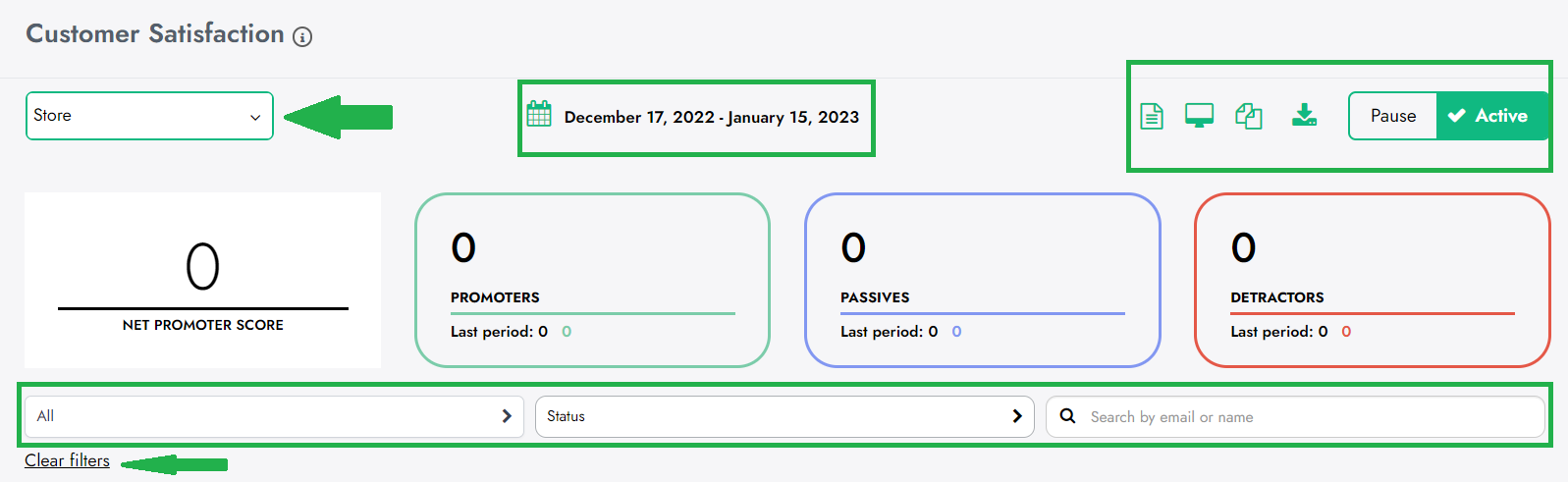
Task: Click the Net Promoter Score panel
Action: coord(202,280)
